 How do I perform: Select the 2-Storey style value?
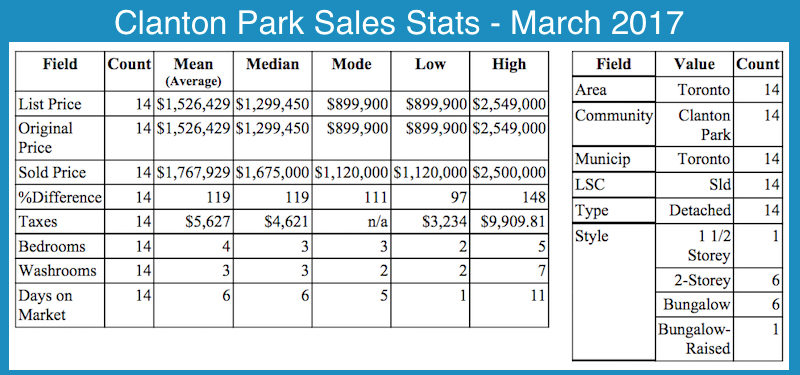pyautogui.click(x=701, y=280)
